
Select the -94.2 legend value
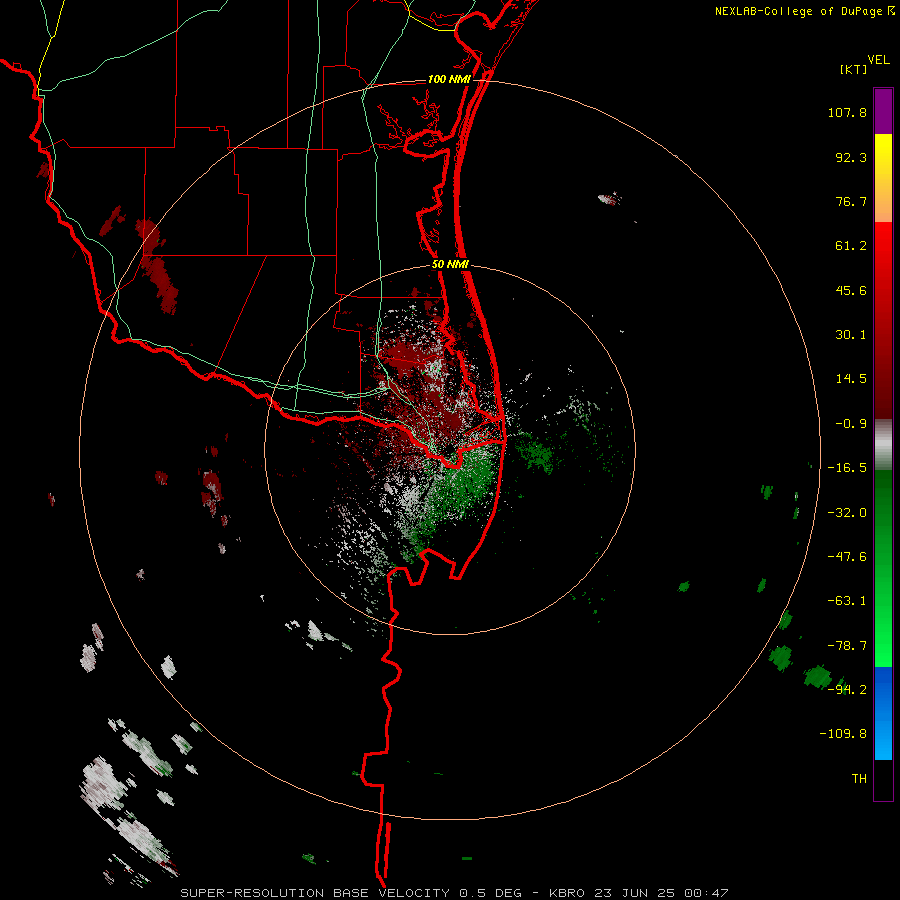(x=847, y=689)
